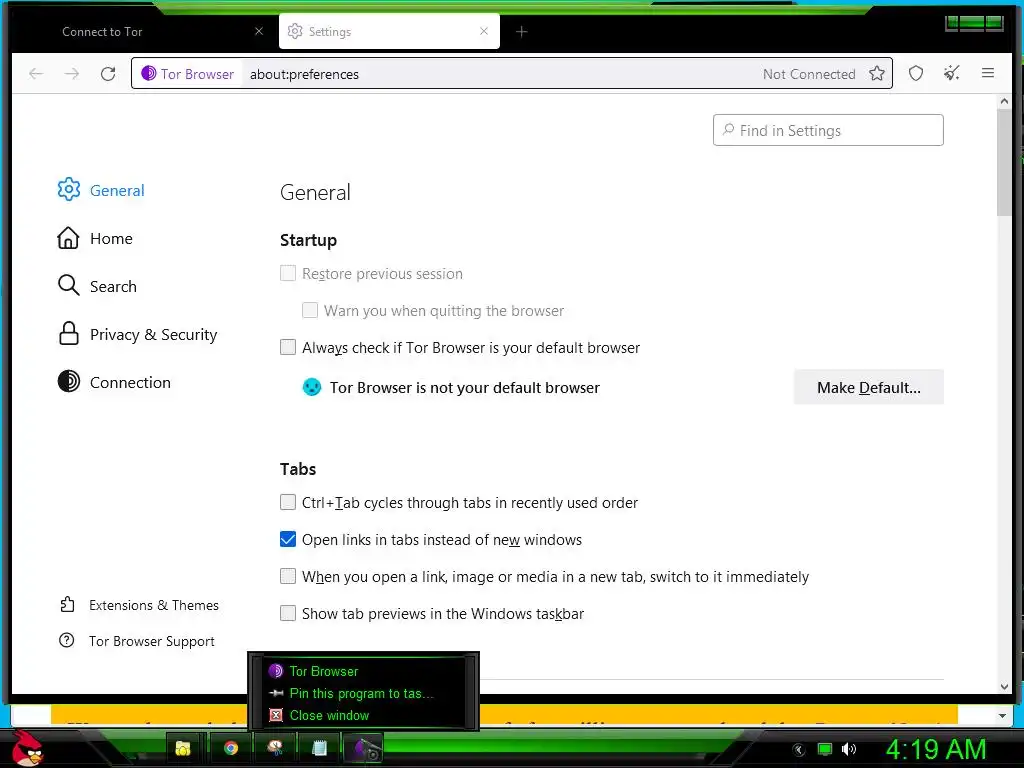Click the 4:19 AM taskbar clock
1024x768 pixels.
tap(935, 749)
